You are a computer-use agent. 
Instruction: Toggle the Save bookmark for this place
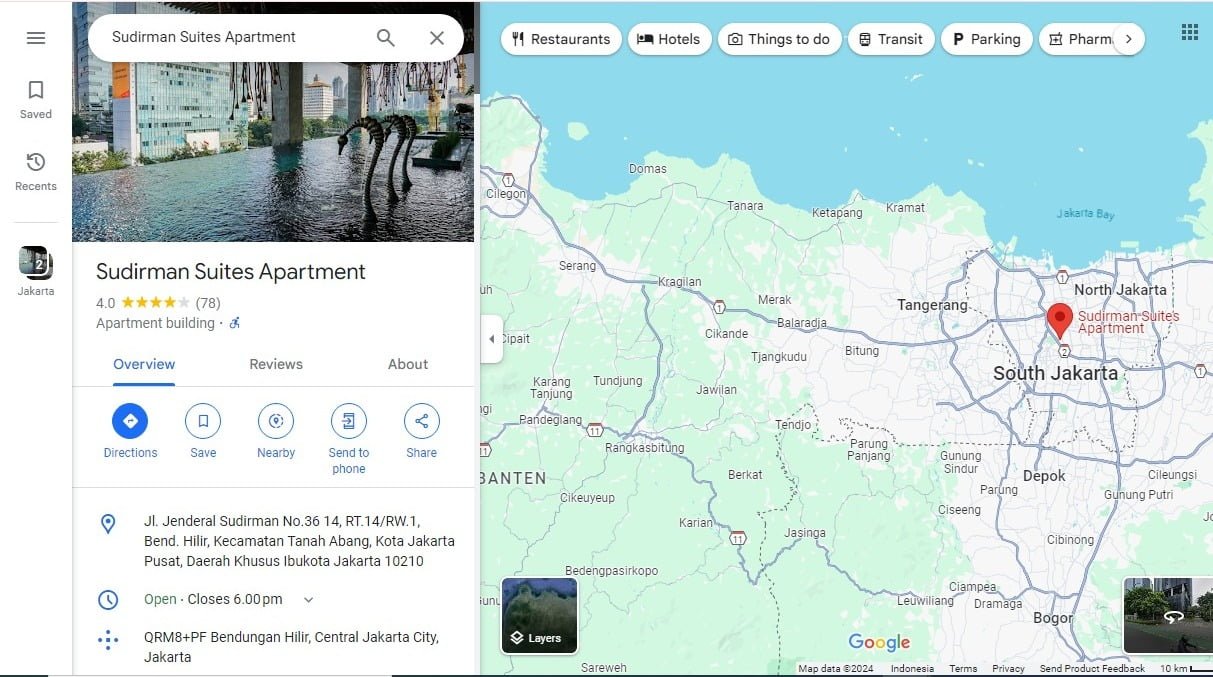pos(203,421)
